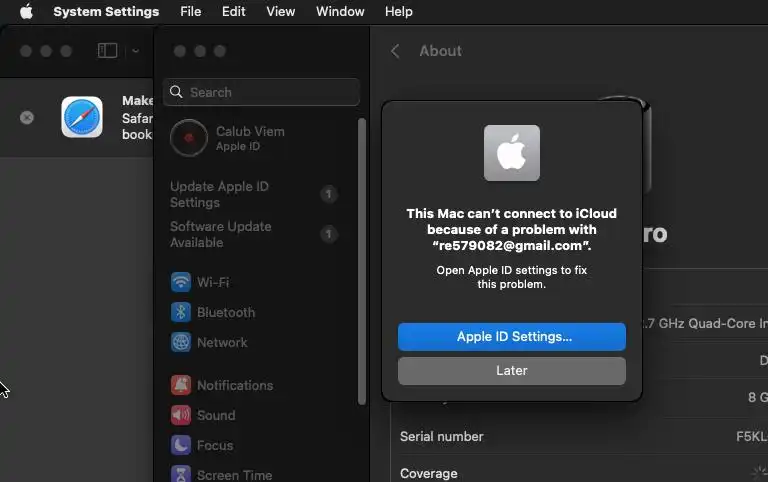Click the Network label in the sidebar
768x482 pixels.
222,342
